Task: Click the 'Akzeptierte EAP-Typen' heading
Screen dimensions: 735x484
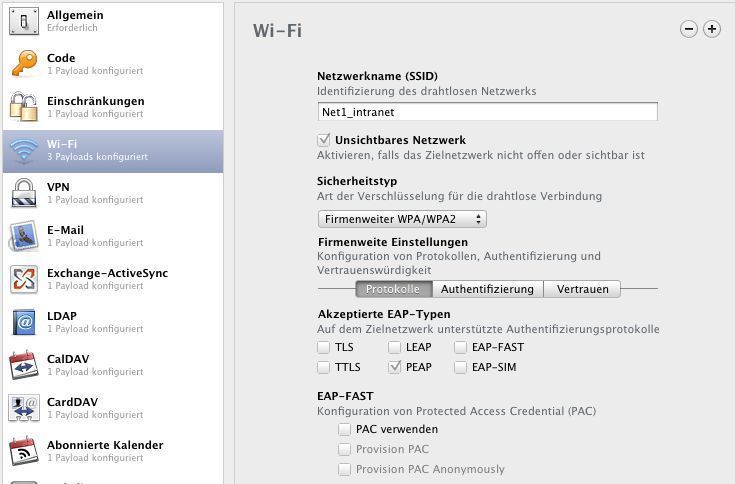Action: (384, 314)
